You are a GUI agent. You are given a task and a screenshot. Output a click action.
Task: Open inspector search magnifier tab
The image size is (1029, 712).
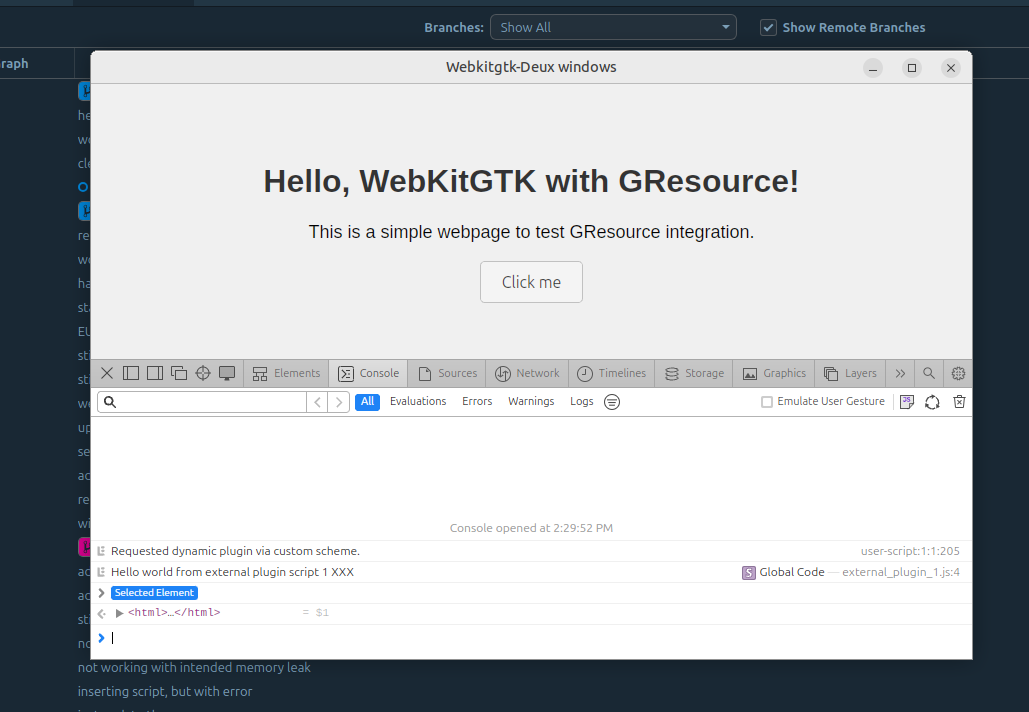[929, 373]
